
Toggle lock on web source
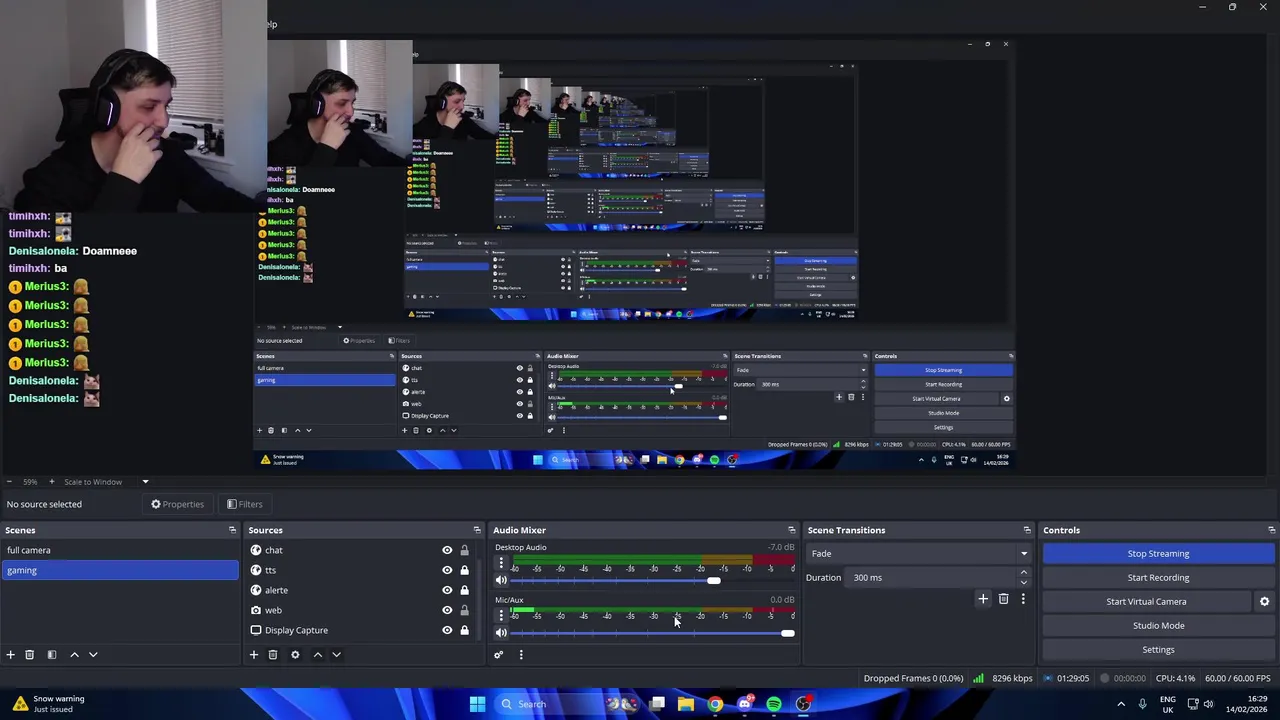464,610
